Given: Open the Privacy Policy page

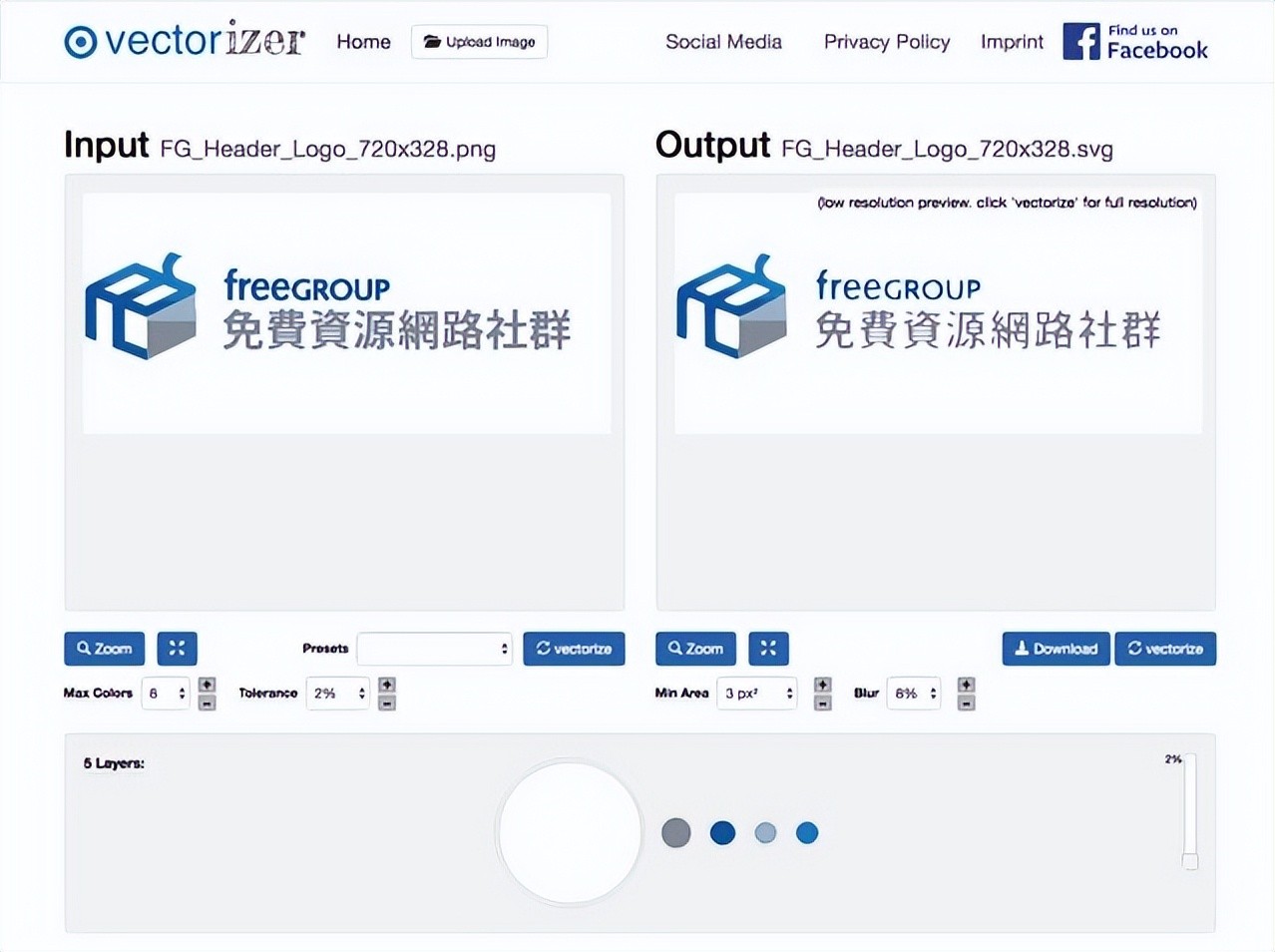Looking at the screenshot, I should click(886, 42).
